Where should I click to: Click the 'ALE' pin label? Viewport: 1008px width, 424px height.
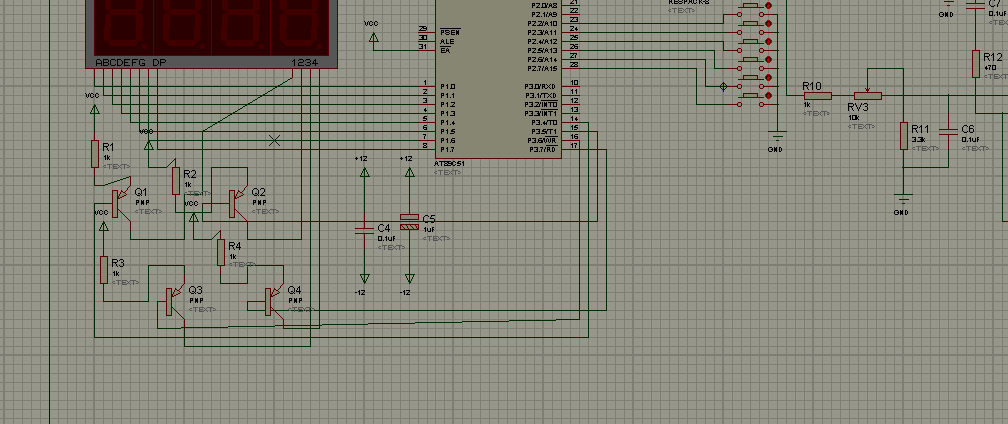pyautogui.click(x=447, y=41)
